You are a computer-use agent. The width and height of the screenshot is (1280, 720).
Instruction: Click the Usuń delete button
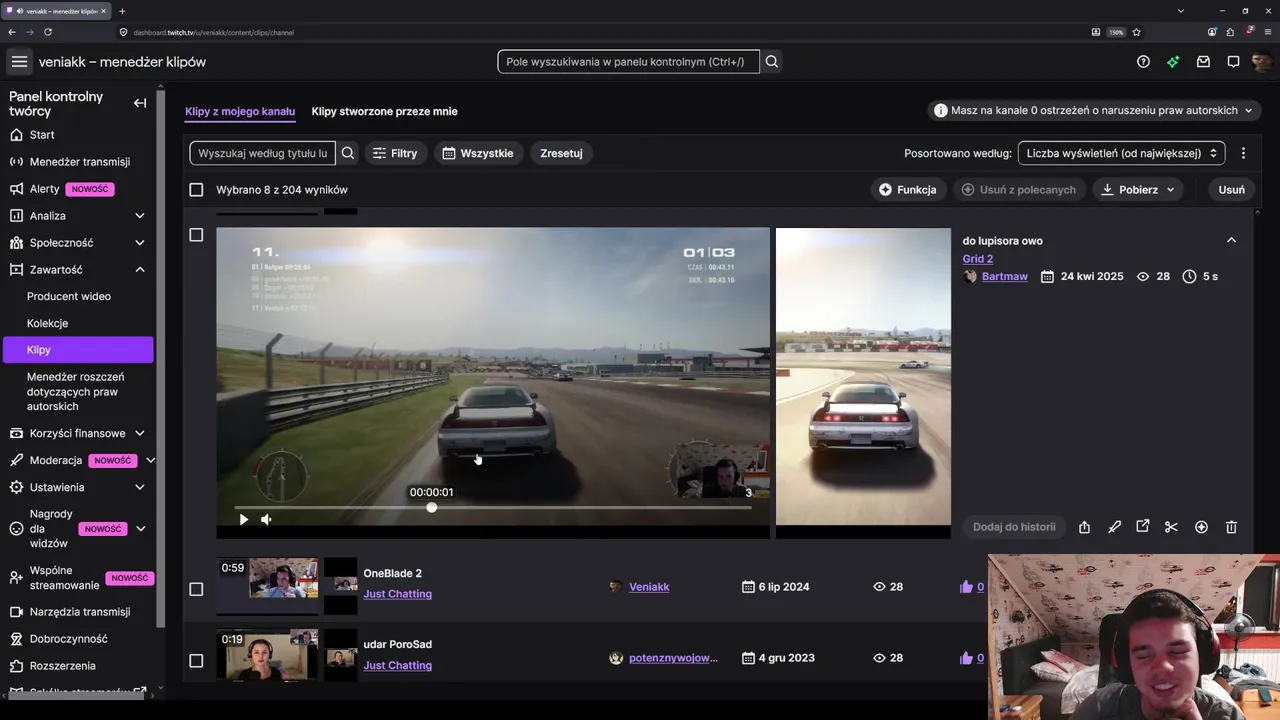click(x=1232, y=190)
